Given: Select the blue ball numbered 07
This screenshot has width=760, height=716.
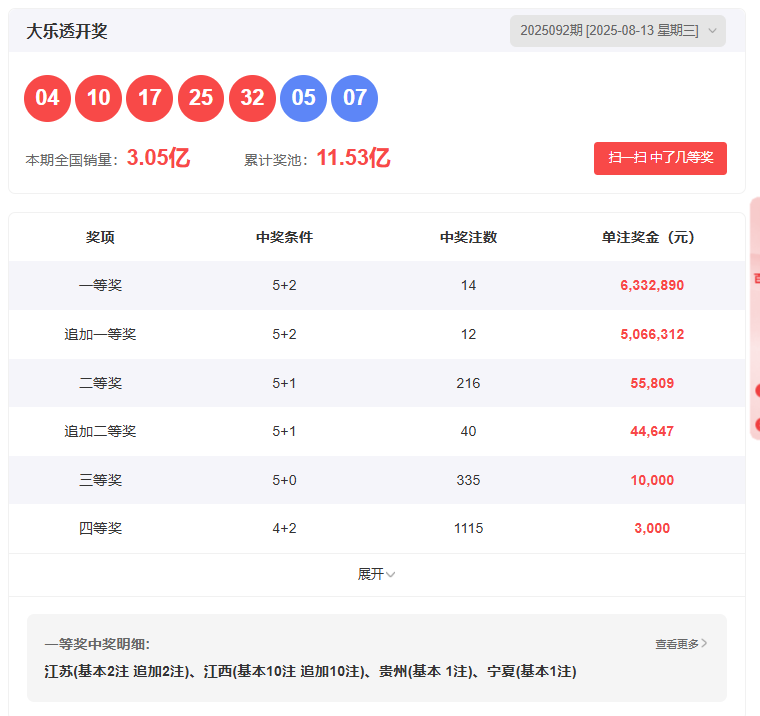Looking at the screenshot, I should click(x=354, y=98).
